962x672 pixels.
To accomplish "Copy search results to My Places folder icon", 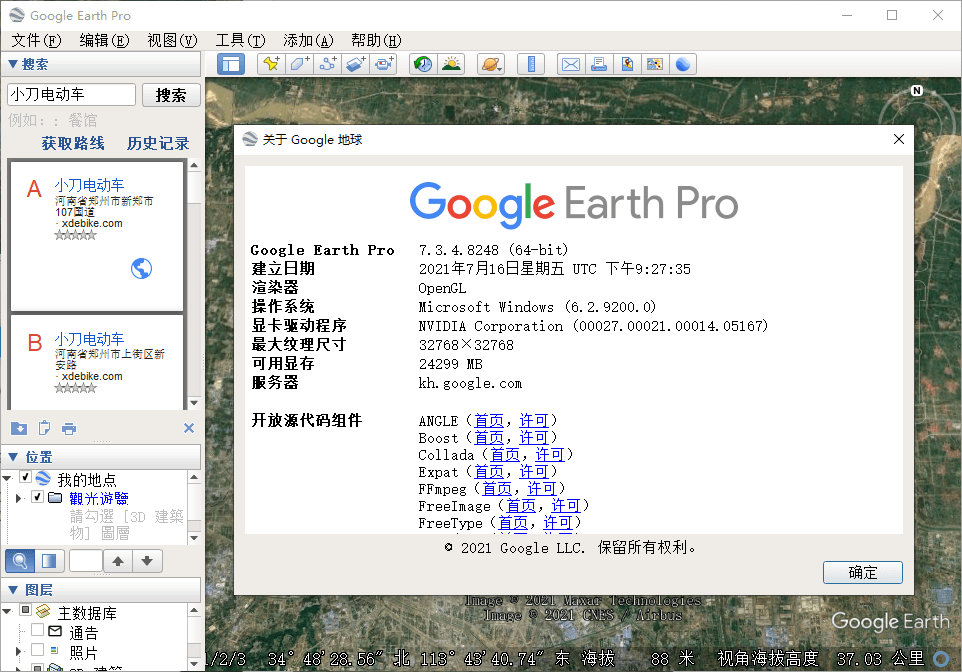I will 19,428.
